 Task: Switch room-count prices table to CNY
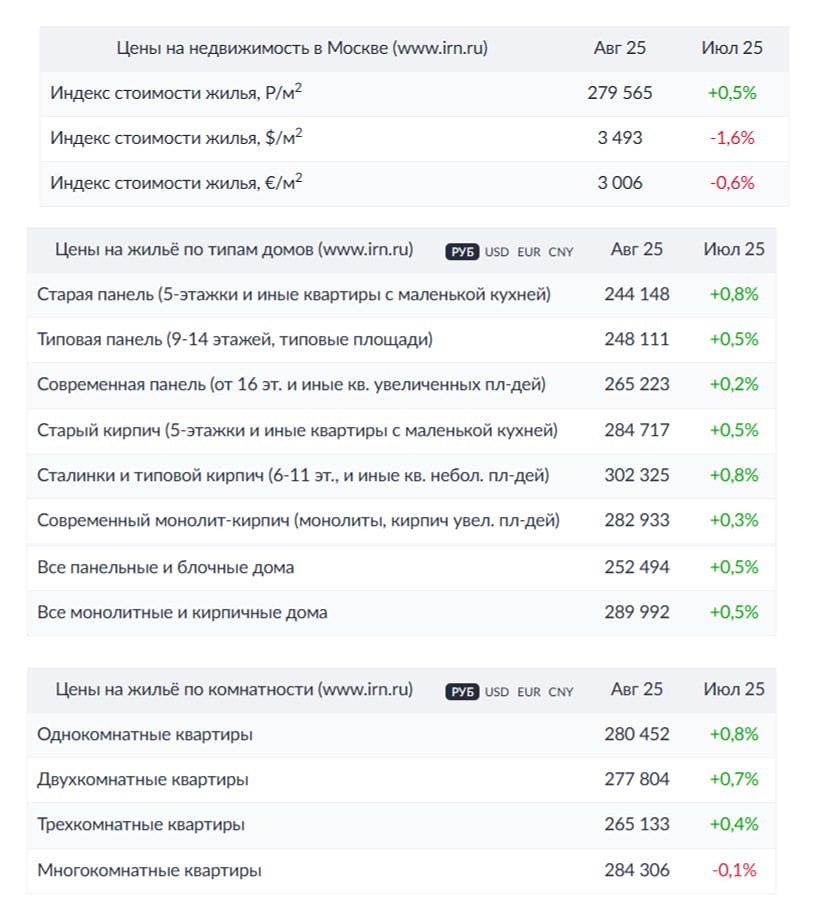coord(560,690)
